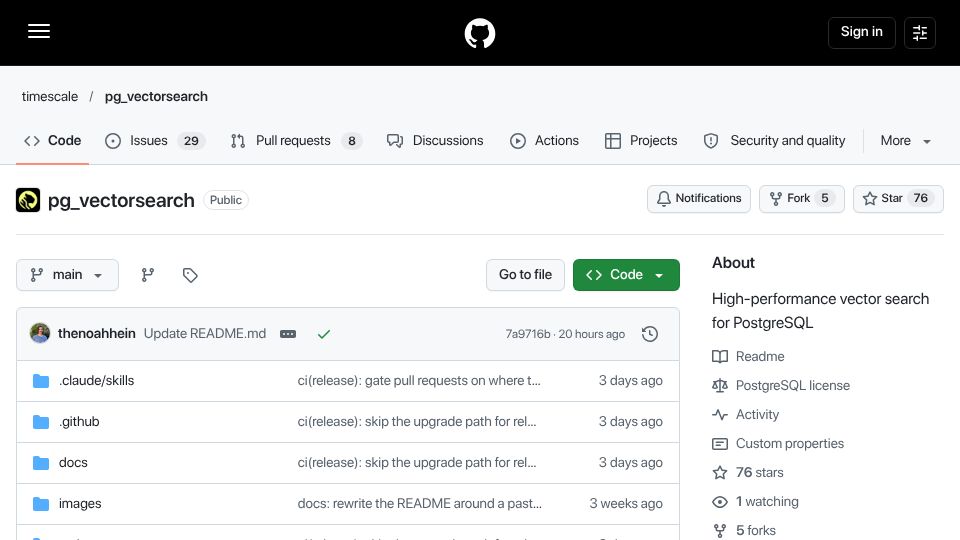View branches via the branch icon

pyautogui.click(x=148, y=275)
